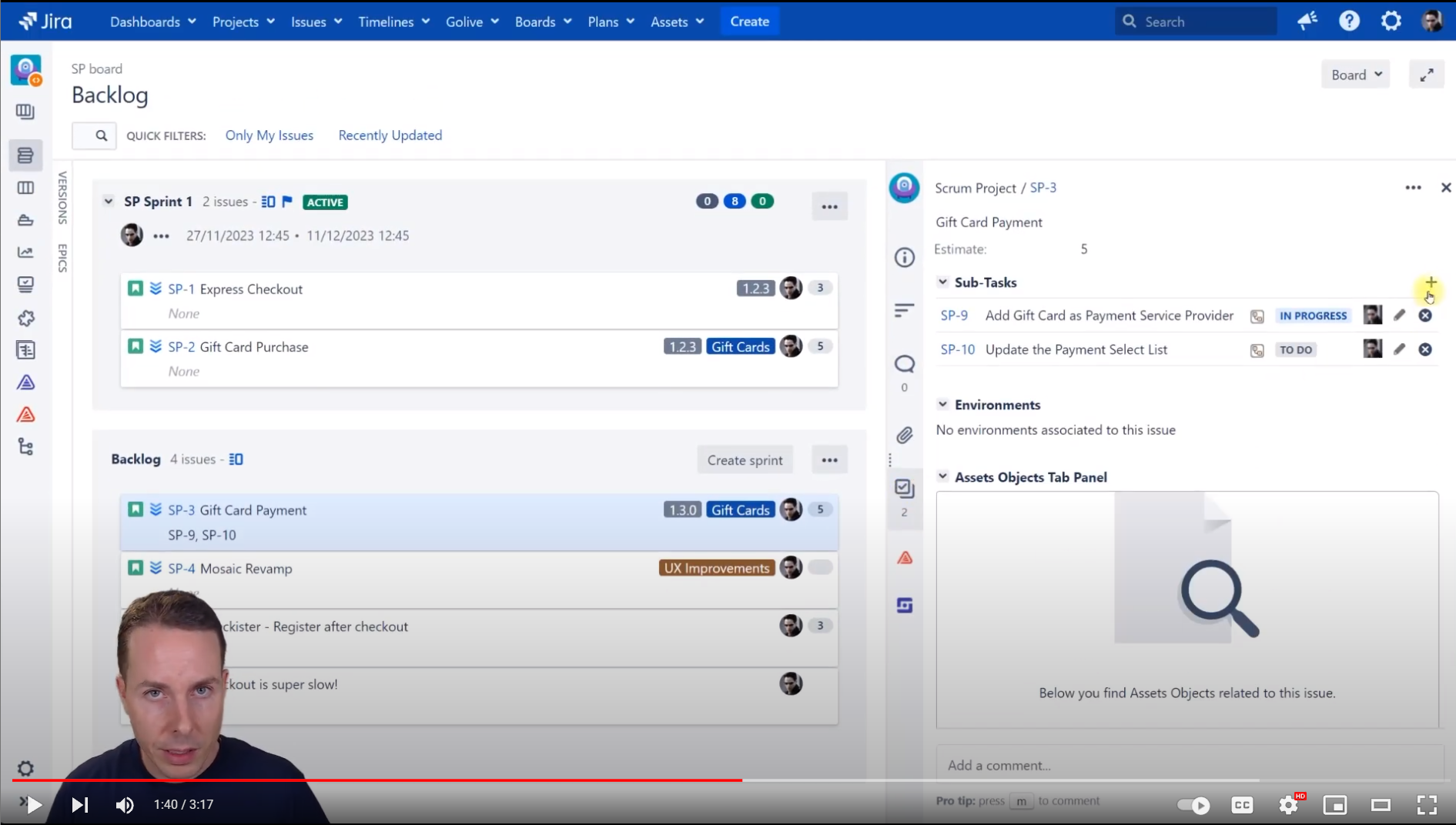Screen dimensions: 1456x825
Task: Open project settings gear in sidebar
Action: tap(25, 768)
